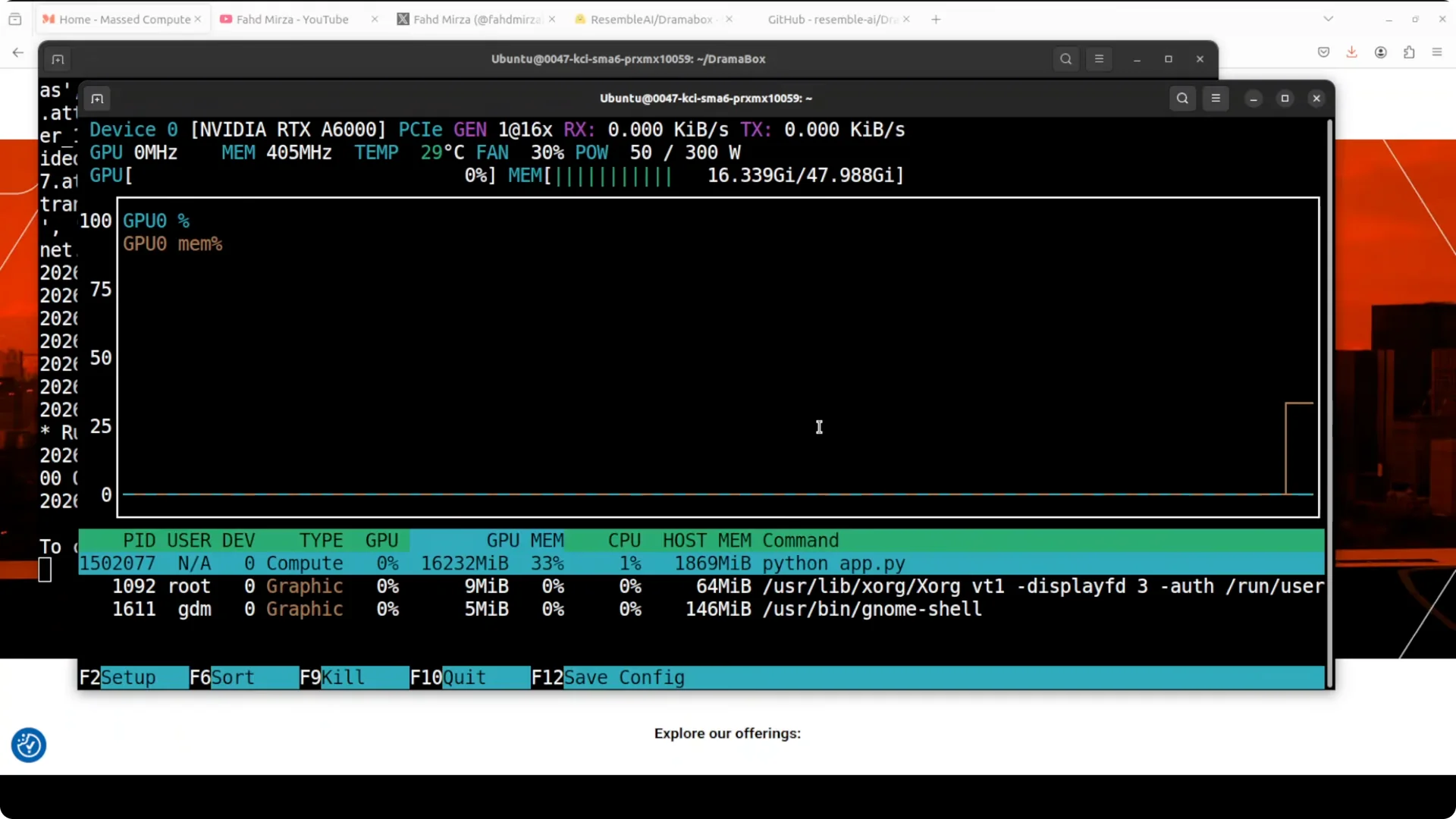Open hamburger menu in DramaBox terminal

[x=1099, y=59]
